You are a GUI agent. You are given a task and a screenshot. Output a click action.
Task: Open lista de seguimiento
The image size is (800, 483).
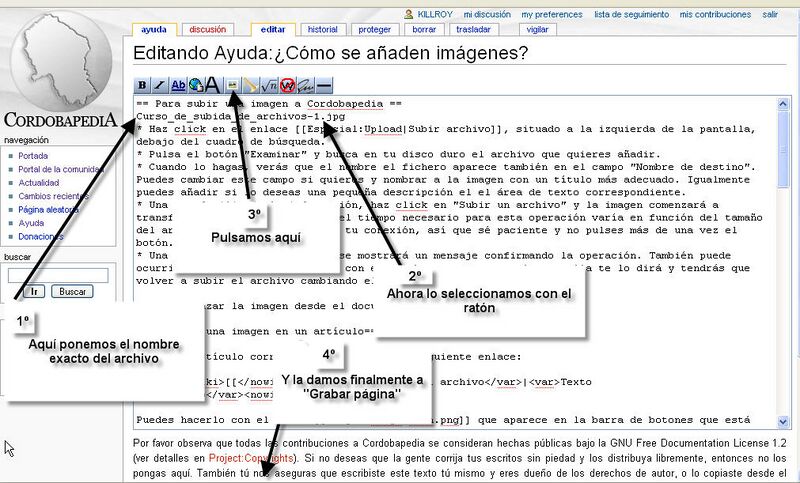tap(632, 15)
